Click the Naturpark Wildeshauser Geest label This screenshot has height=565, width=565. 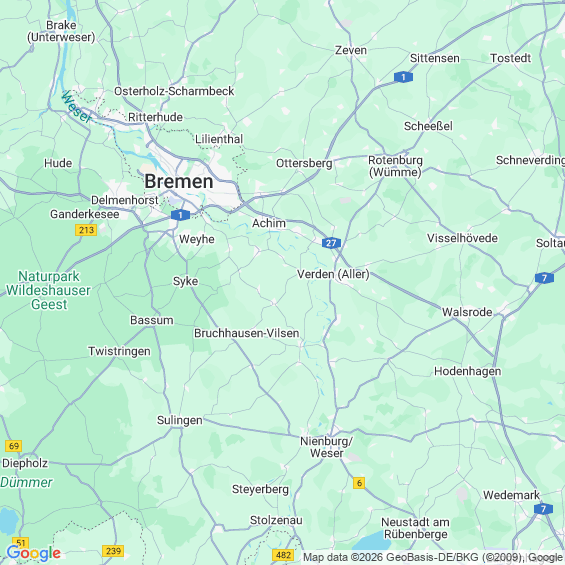(x=49, y=290)
